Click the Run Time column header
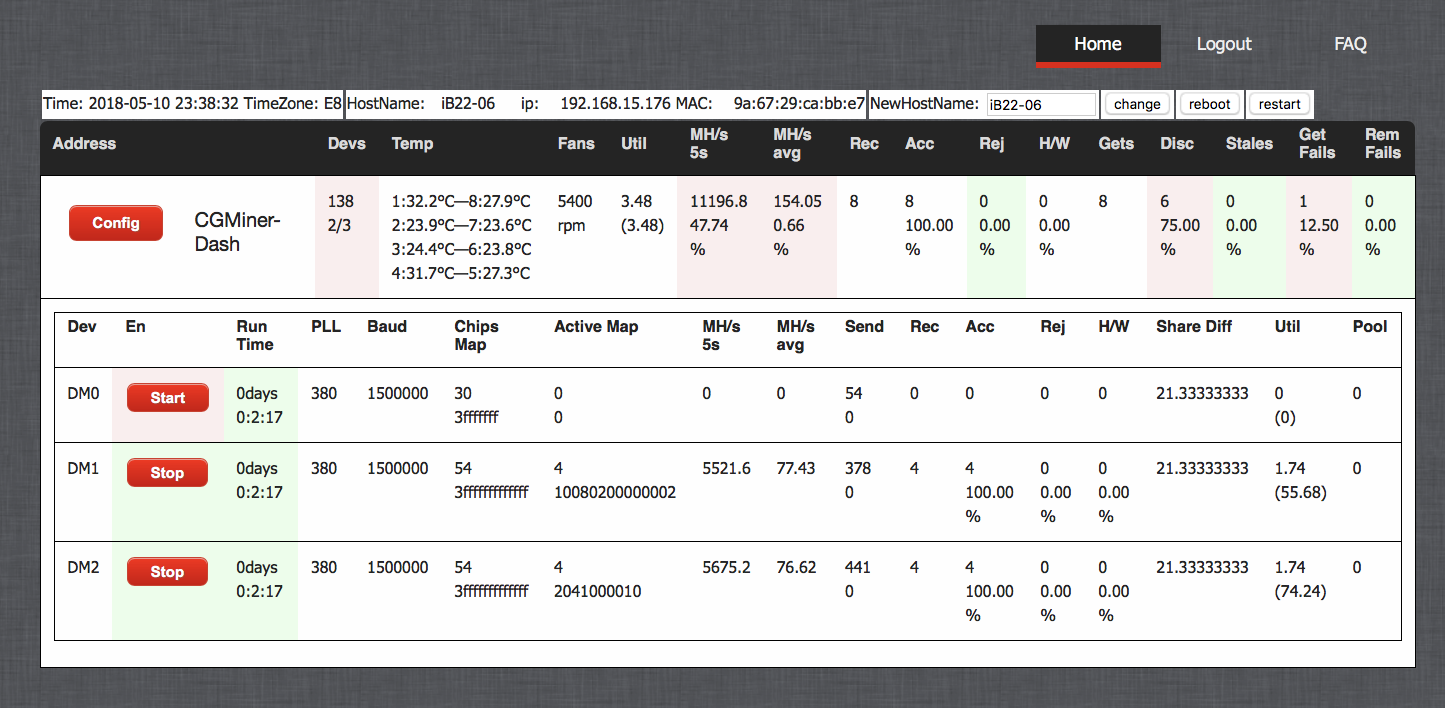 (255, 335)
